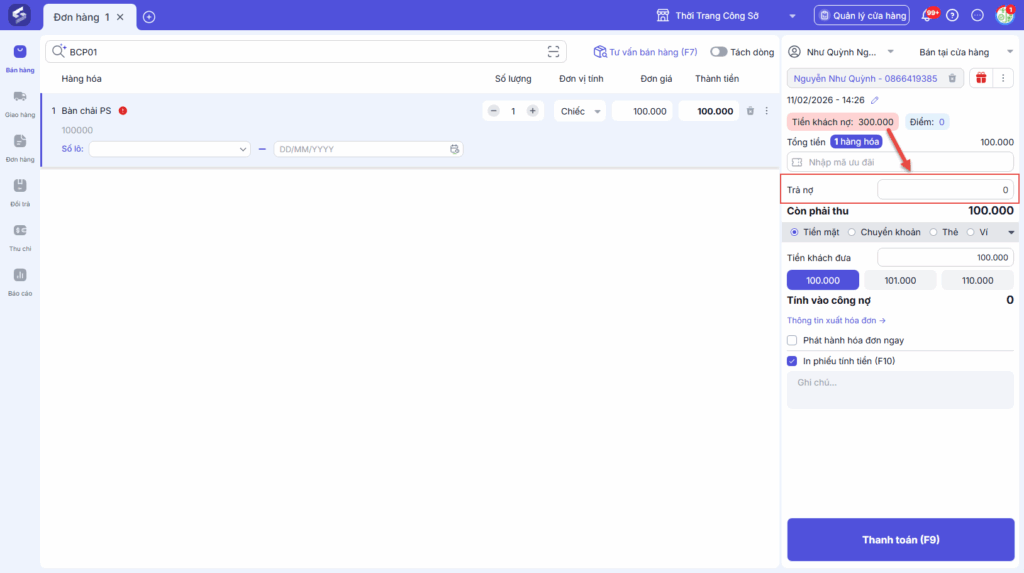Choose the 110.000 quick amount button
The width and height of the screenshot is (1024, 573).
(977, 280)
